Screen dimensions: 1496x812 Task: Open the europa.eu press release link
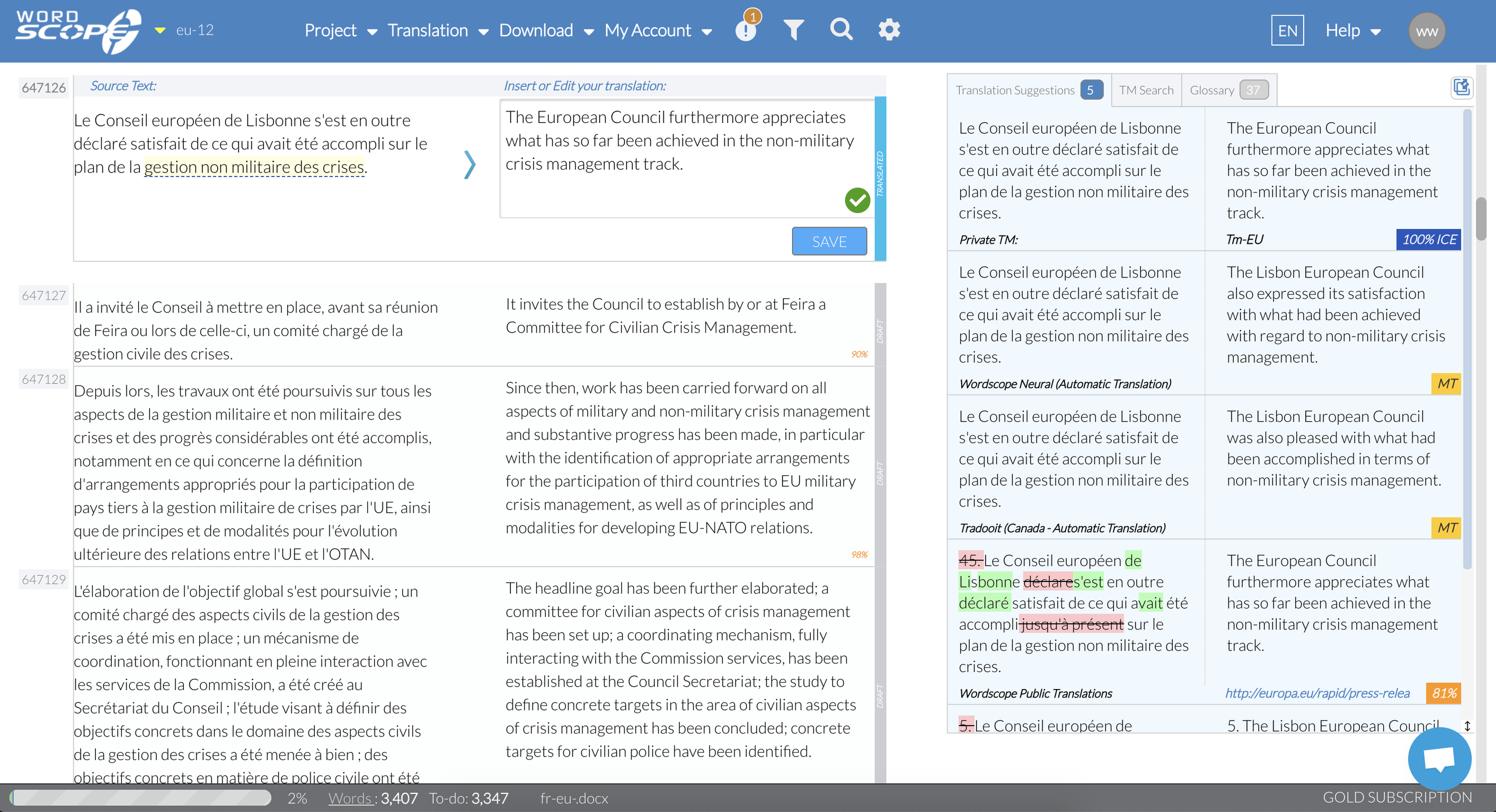click(1317, 693)
